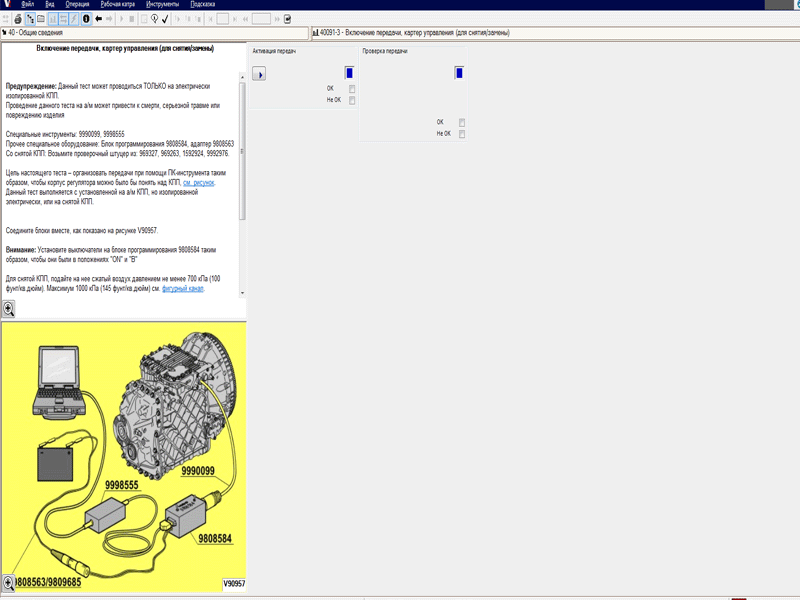800x600 pixels.
Task: Click the black back arrow icon
Action: click(99, 18)
